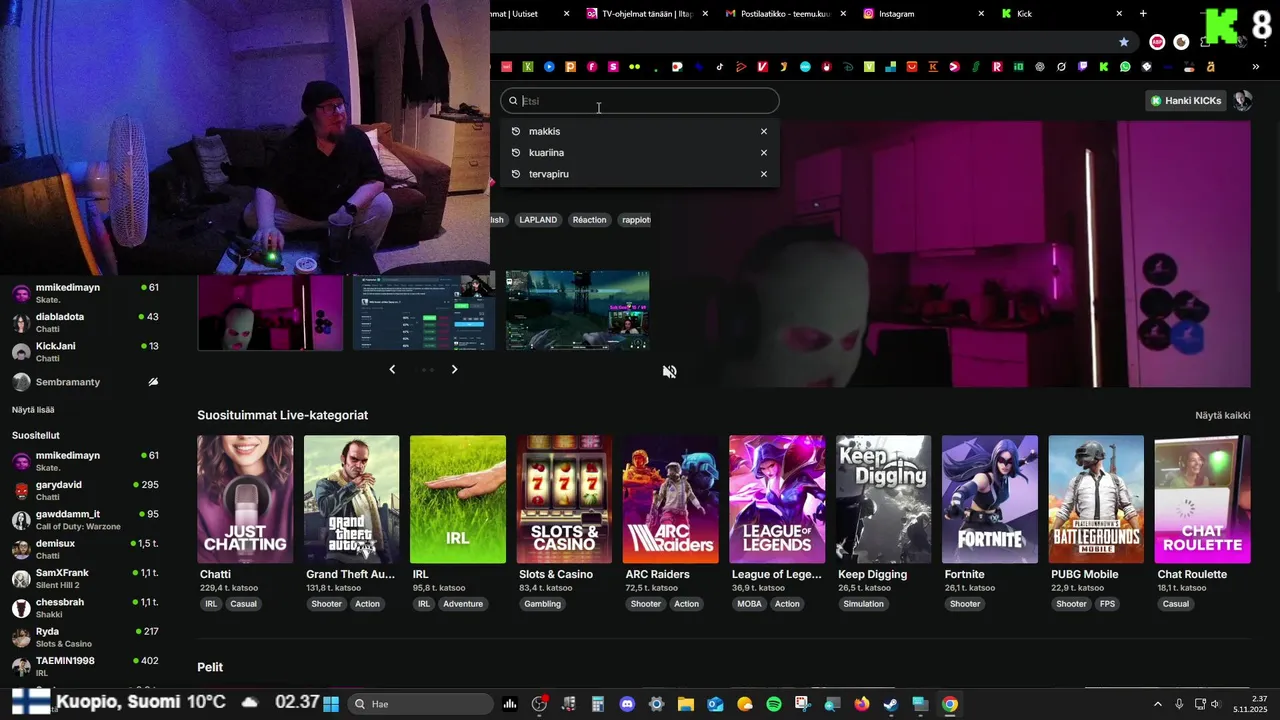Open TAEMIN1998 IRL channel
The image size is (1280, 720).
click(85, 667)
